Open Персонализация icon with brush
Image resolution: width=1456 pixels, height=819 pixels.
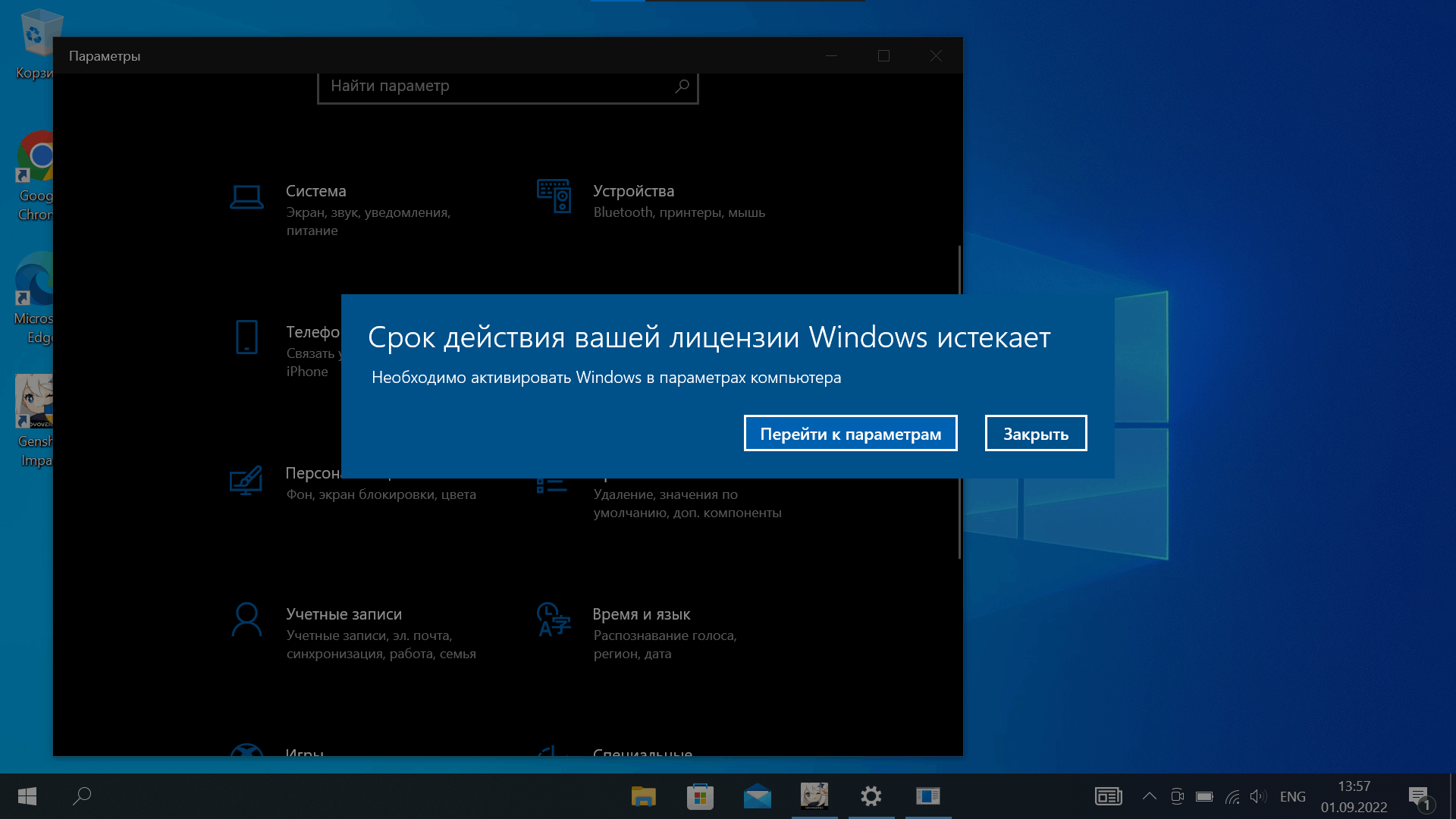[x=246, y=481]
